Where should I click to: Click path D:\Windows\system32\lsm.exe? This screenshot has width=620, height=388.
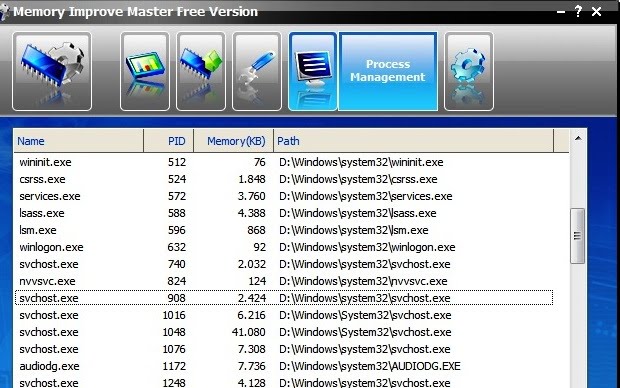coord(353,230)
